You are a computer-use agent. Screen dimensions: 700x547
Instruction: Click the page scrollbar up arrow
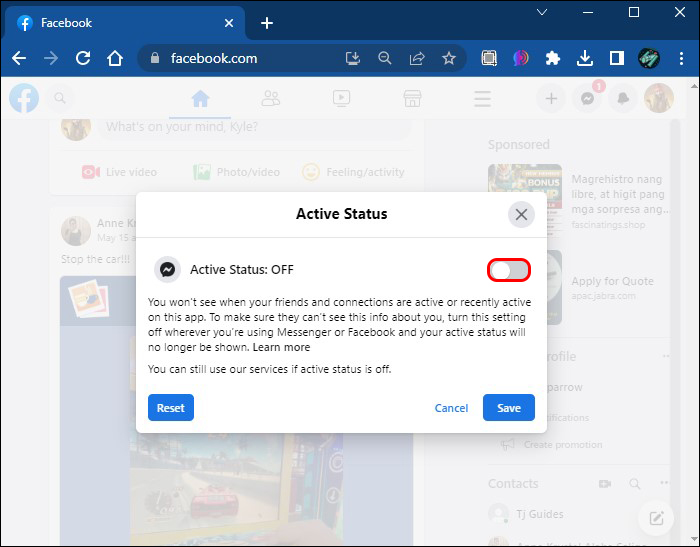(694, 86)
